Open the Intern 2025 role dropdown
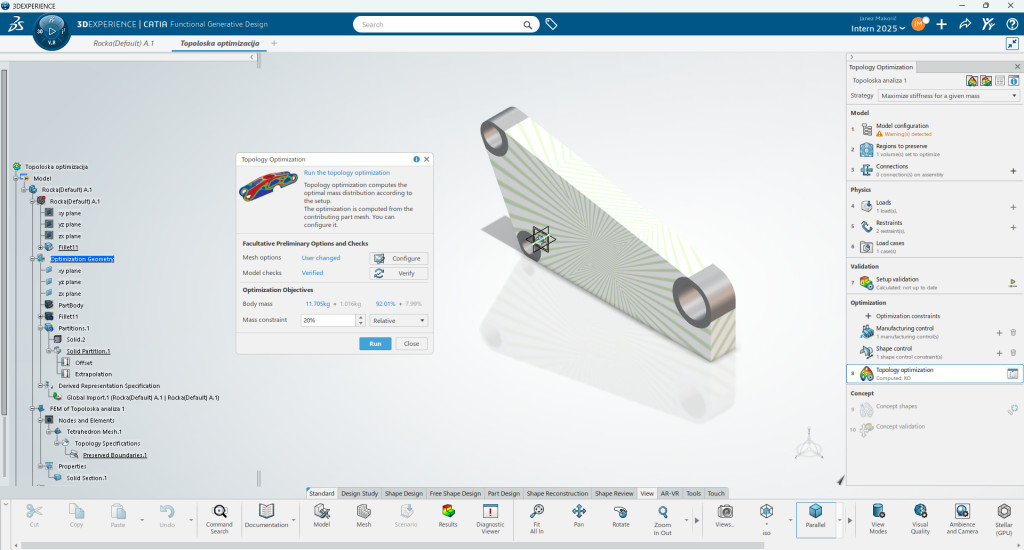 click(878, 28)
